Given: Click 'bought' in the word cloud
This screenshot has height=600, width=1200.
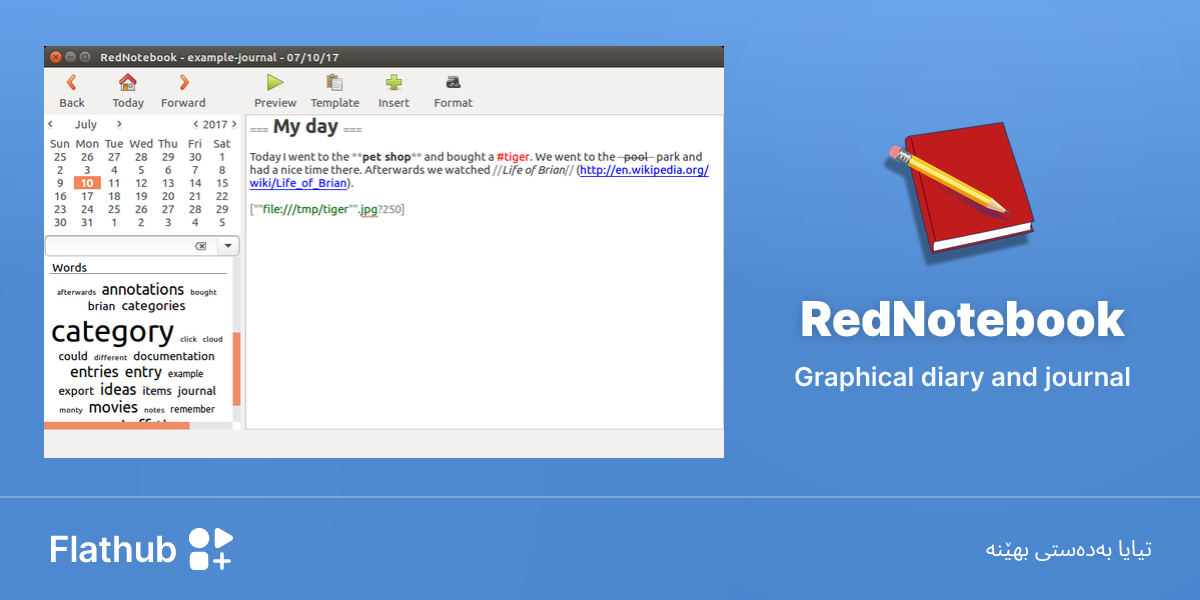Looking at the screenshot, I should coord(203,292).
